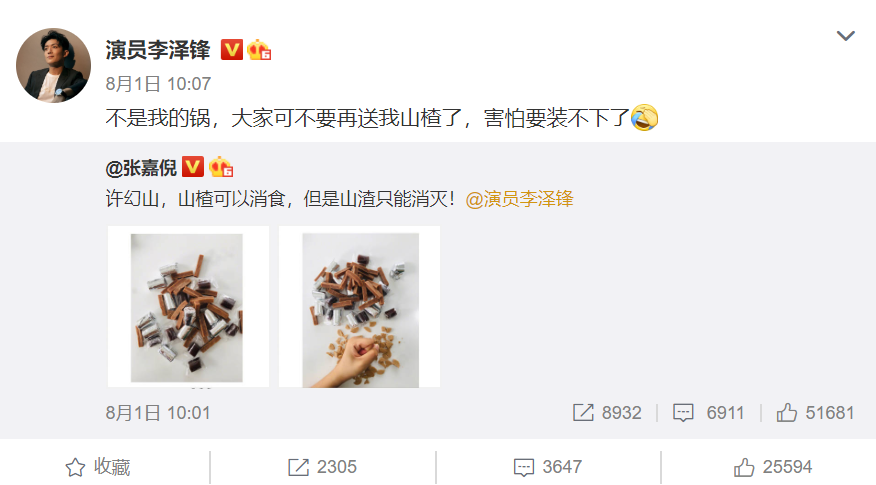
Task: Click the verified V badge next to 张嘉倪
Action: point(193,167)
